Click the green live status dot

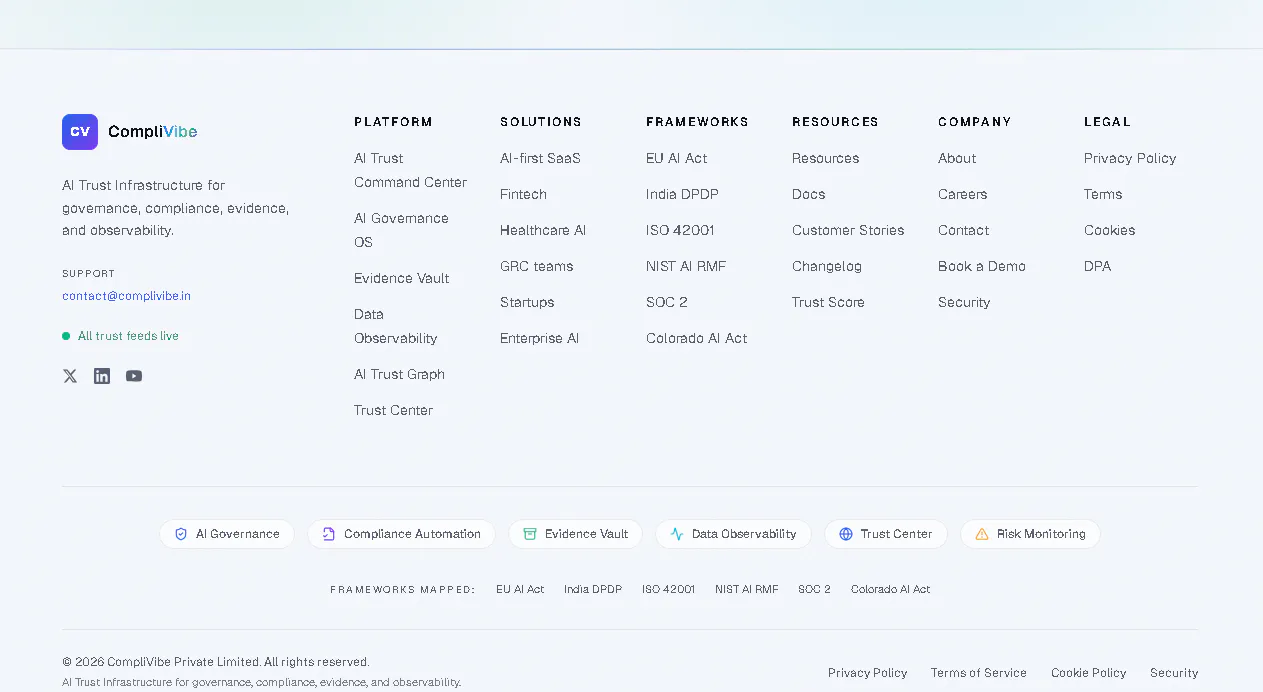(x=66, y=336)
